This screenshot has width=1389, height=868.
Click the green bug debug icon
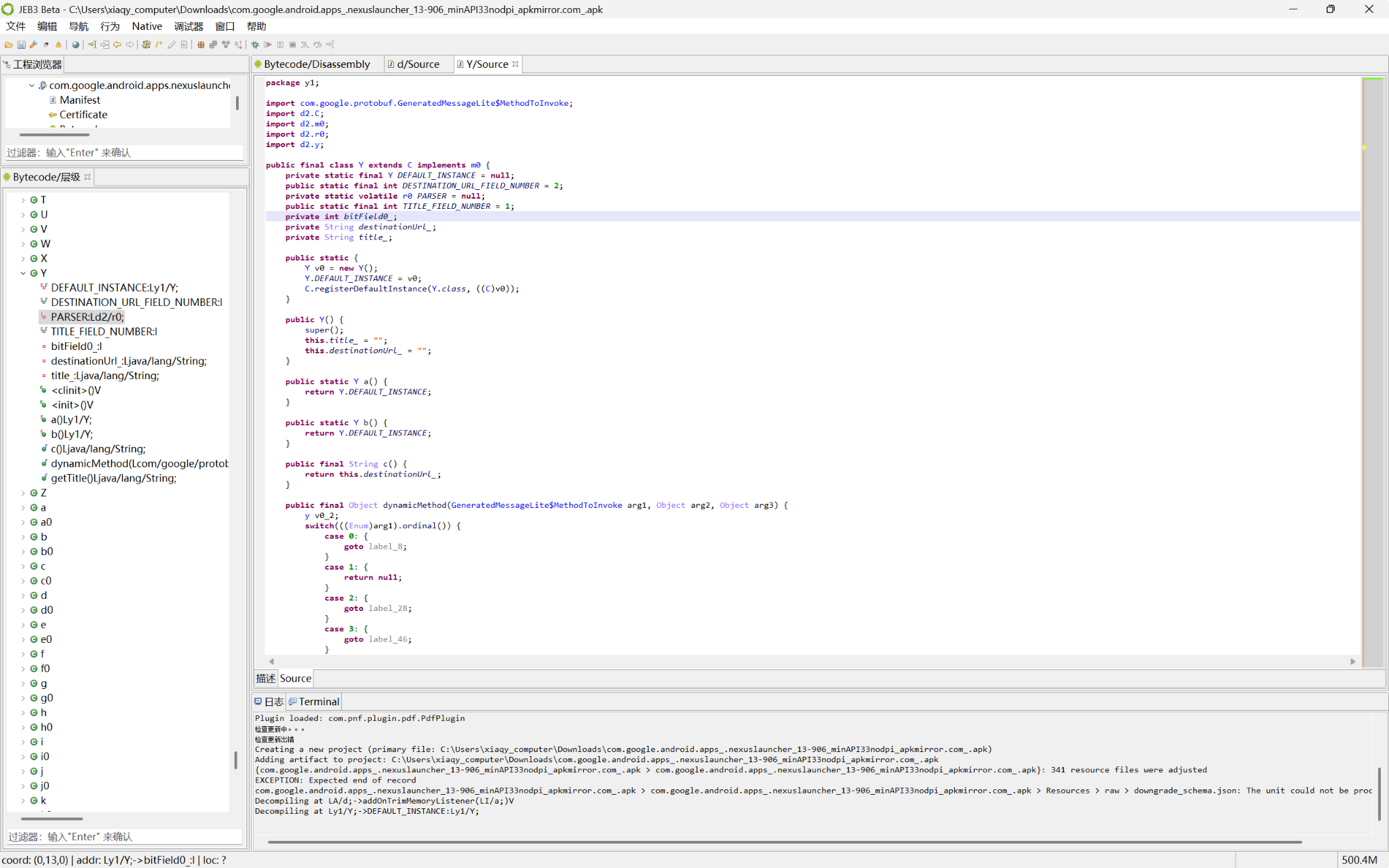click(255, 45)
